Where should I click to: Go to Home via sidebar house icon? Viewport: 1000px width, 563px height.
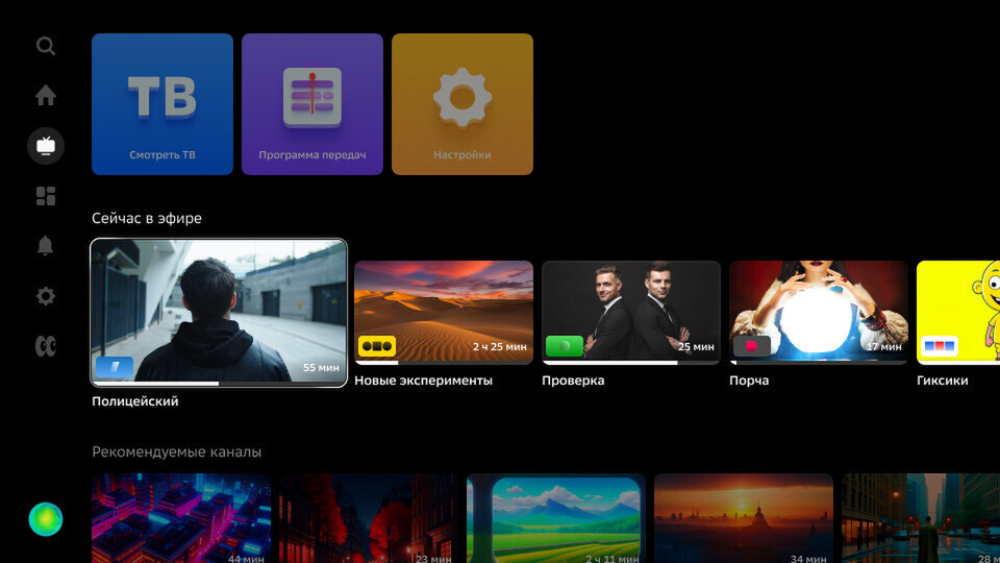tap(45, 95)
